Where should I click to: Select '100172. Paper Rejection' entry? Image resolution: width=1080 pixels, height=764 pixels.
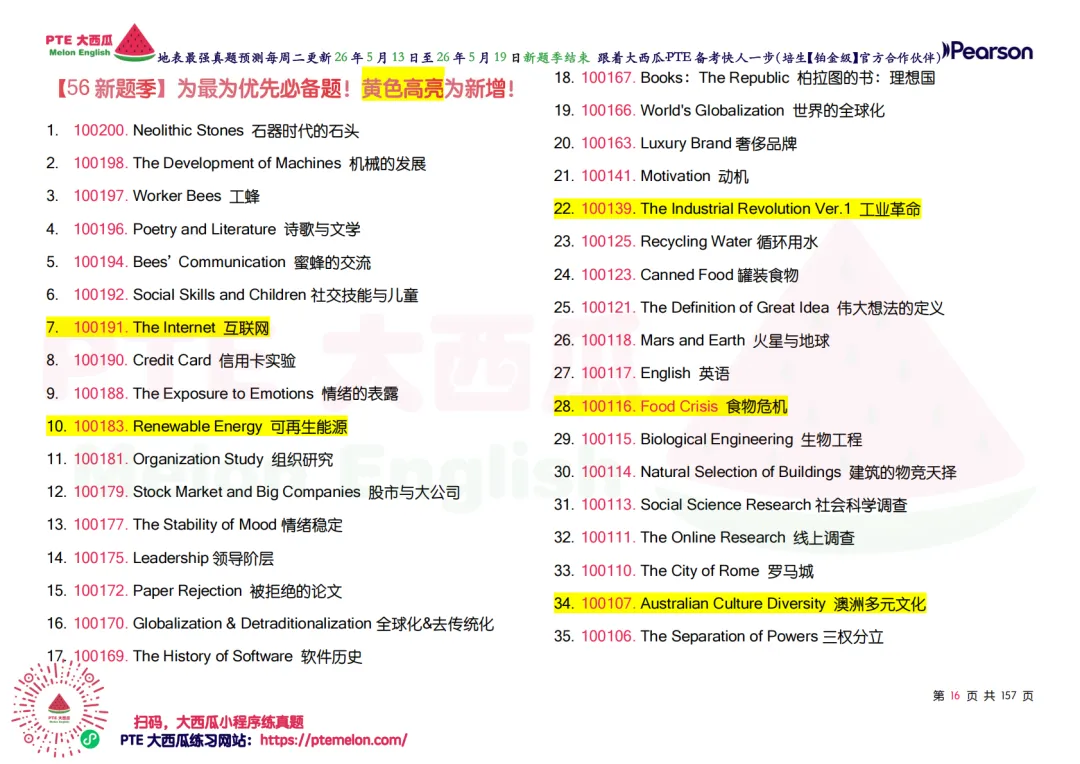pyautogui.click(x=194, y=591)
